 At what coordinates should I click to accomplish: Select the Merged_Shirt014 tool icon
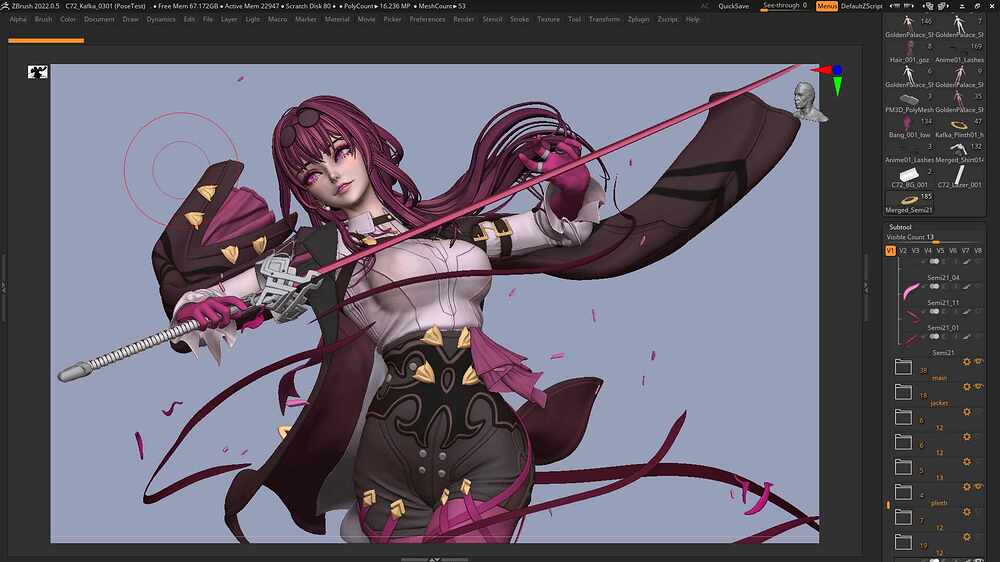click(958, 149)
